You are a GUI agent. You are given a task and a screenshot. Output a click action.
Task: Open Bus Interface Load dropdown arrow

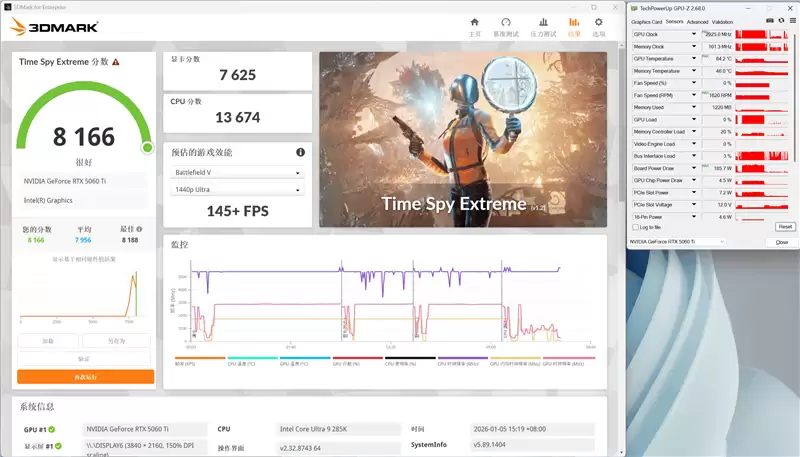point(694,156)
